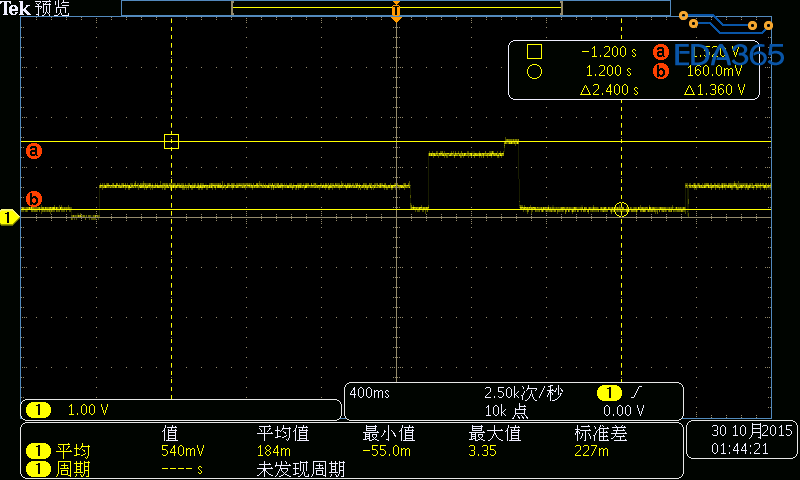This screenshot has width=800, height=480.
Task: Click the horizontal cursor a line
Action: (396, 141)
